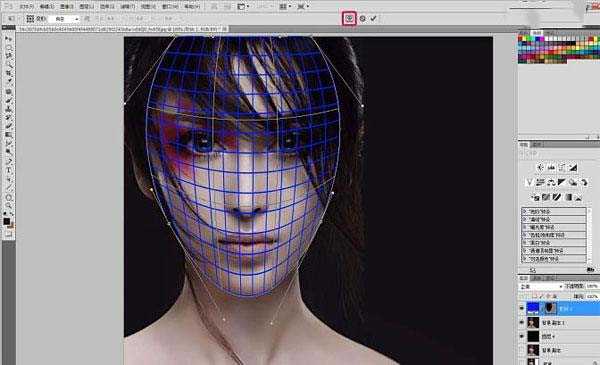Hide the selected blue-thumbnail top layer
This screenshot has width=600, height=365.
[x=522, y=308]
